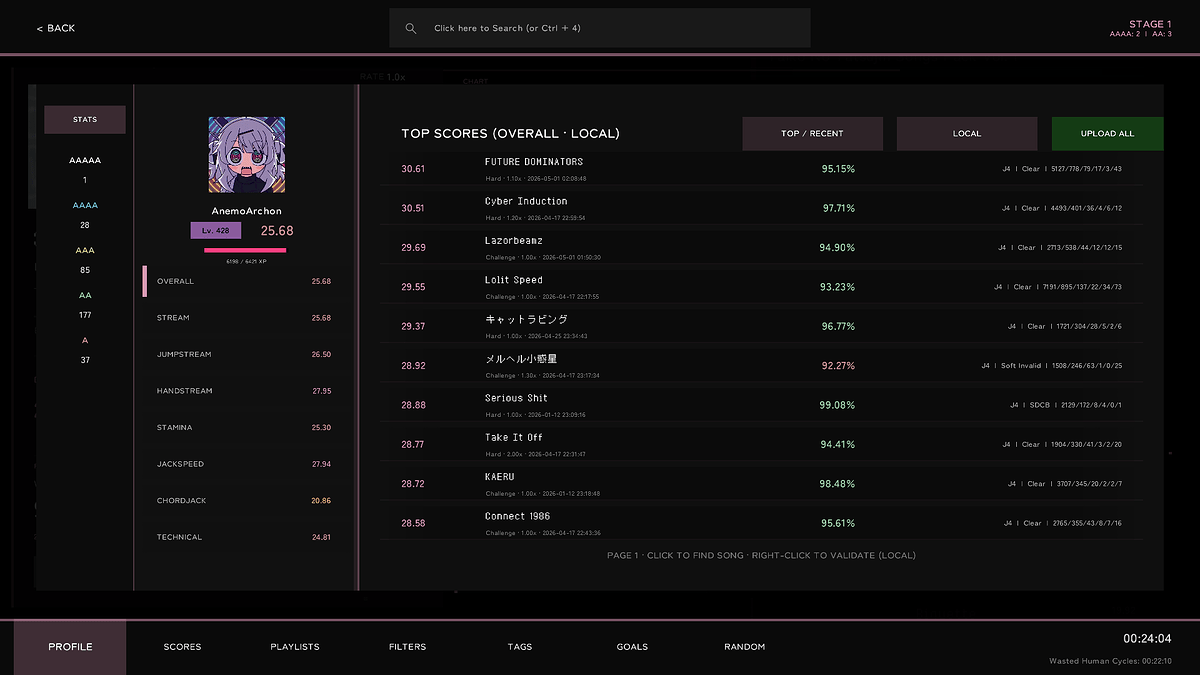Select the OVERALL skillset row
Image resolution: width=1200 pixels, height=675 pixels.
tap(244, 281)
